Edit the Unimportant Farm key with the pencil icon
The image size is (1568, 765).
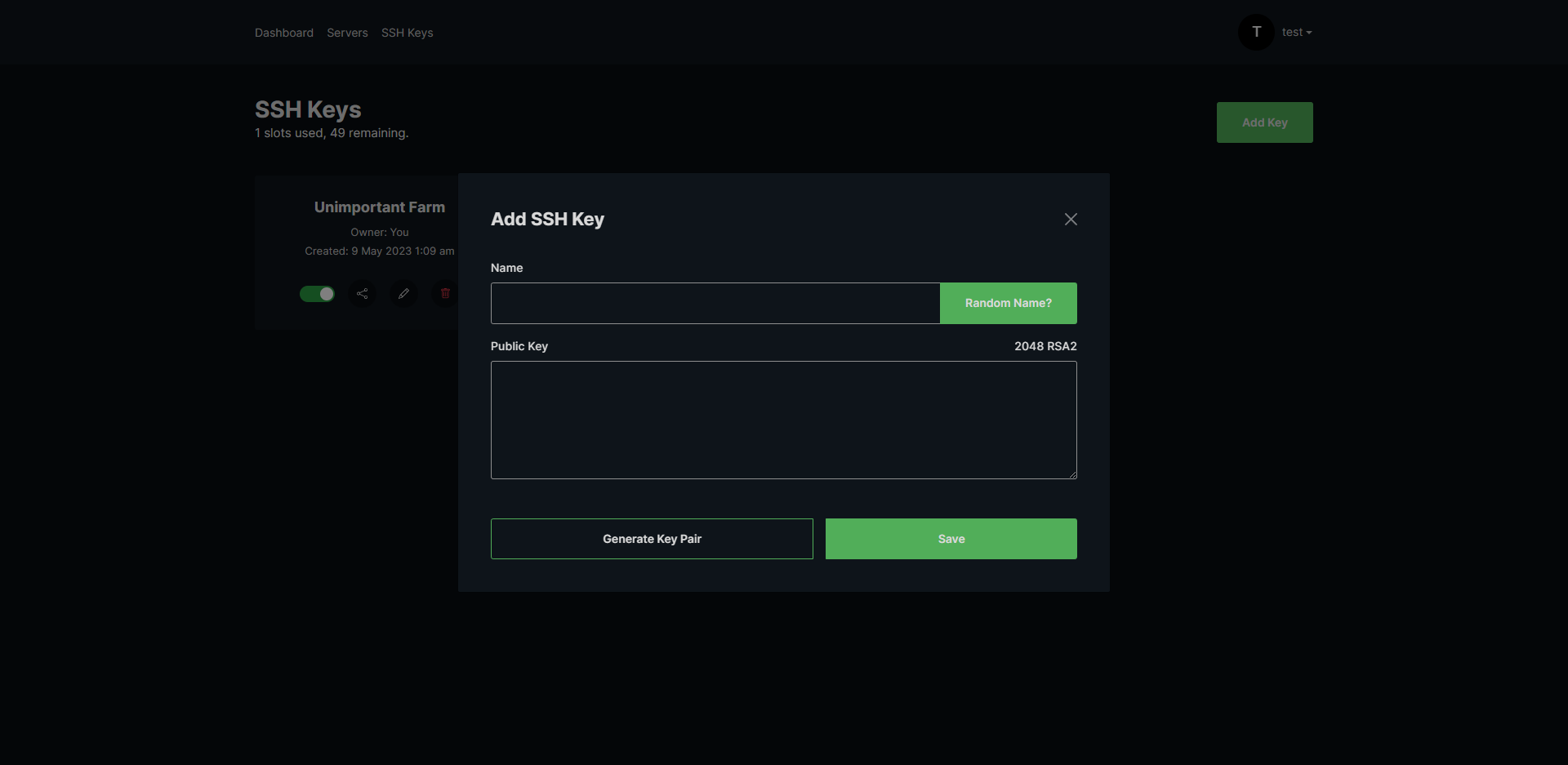pos(403,293)
